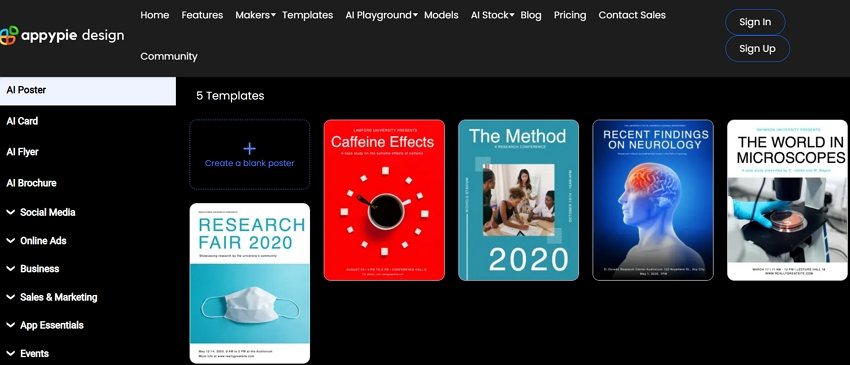Open the Makers dropdown arrow
This screenshot has width=850, height=365.
pyautogui.click(x=273, y=15)
